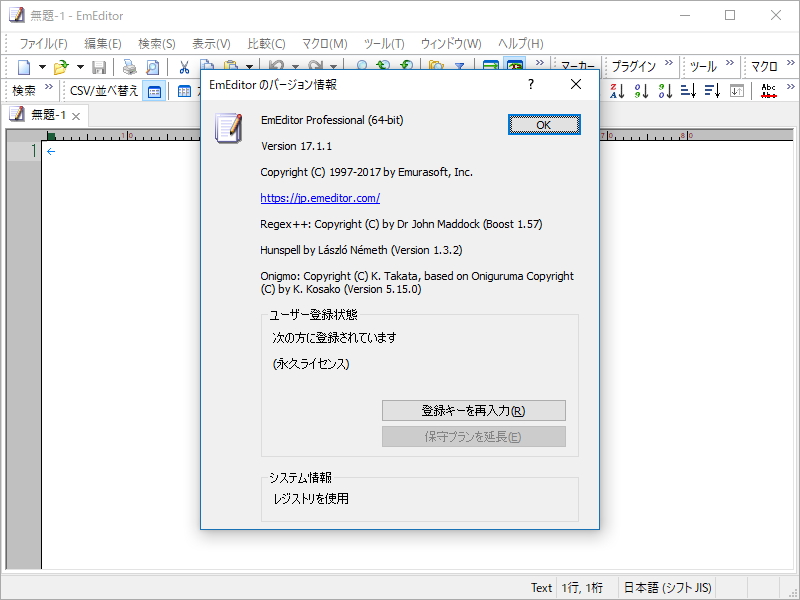Click the descending alphabetical sort icon
Screen dimensions: 800x600
(x=616, y=90)
